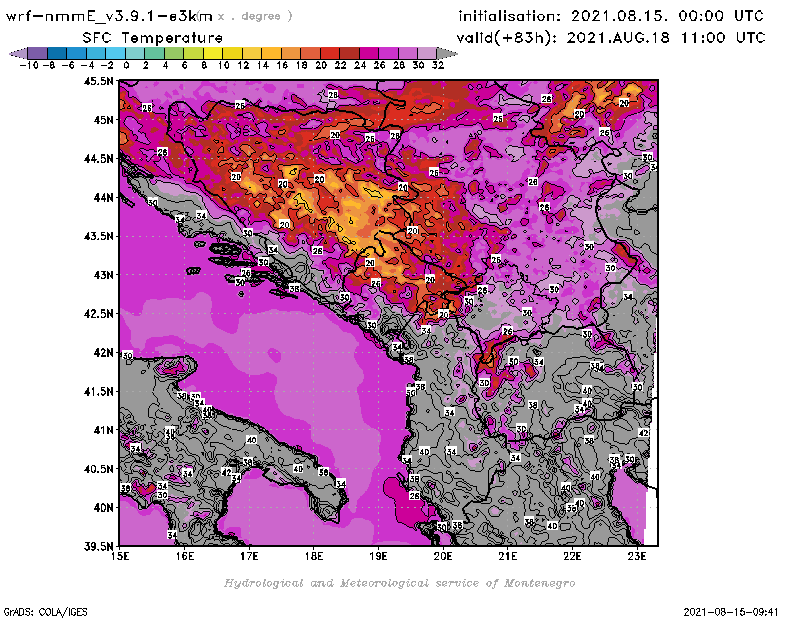This screenshot has width=800, height=618.
Task: Click the 18 label under the color legend
Action: 302,65
